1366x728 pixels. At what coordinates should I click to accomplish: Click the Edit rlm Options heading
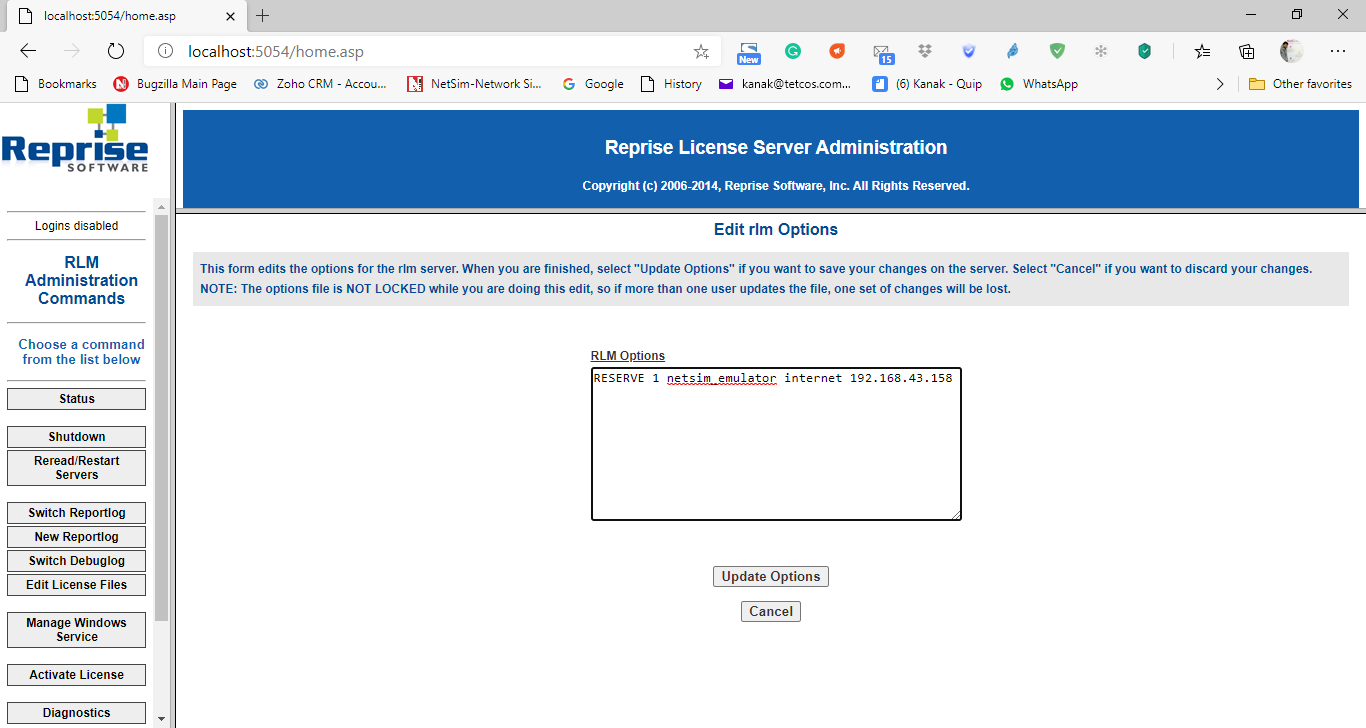coord(776,229)
